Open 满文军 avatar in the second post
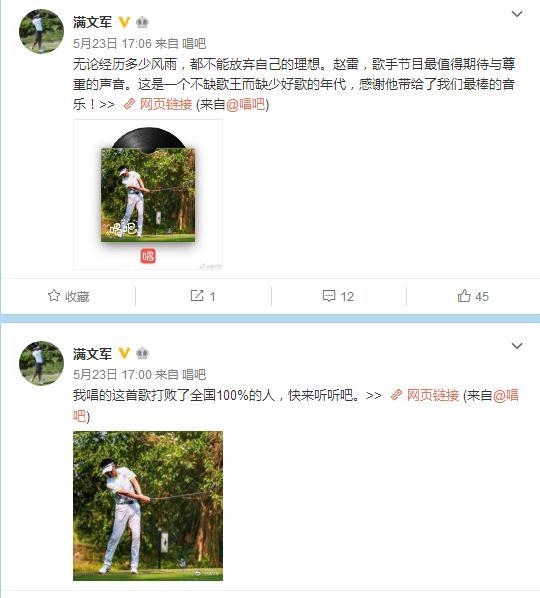540x598 pixels. (x=41, y=363)
